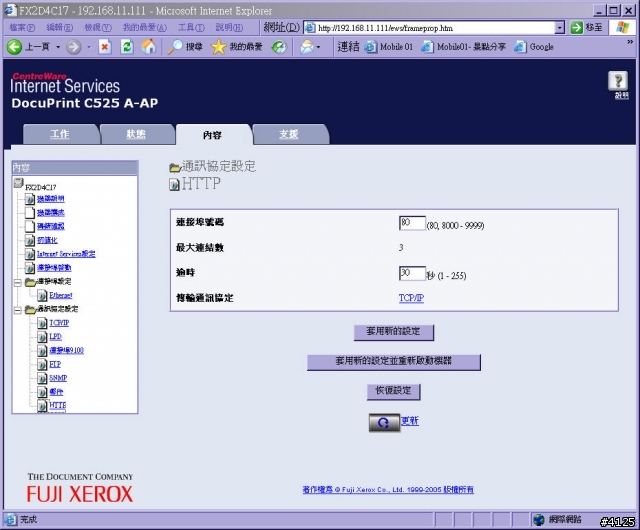Open the Home page icon
This screenshot has height=530, width=640.
coord(149,47)
